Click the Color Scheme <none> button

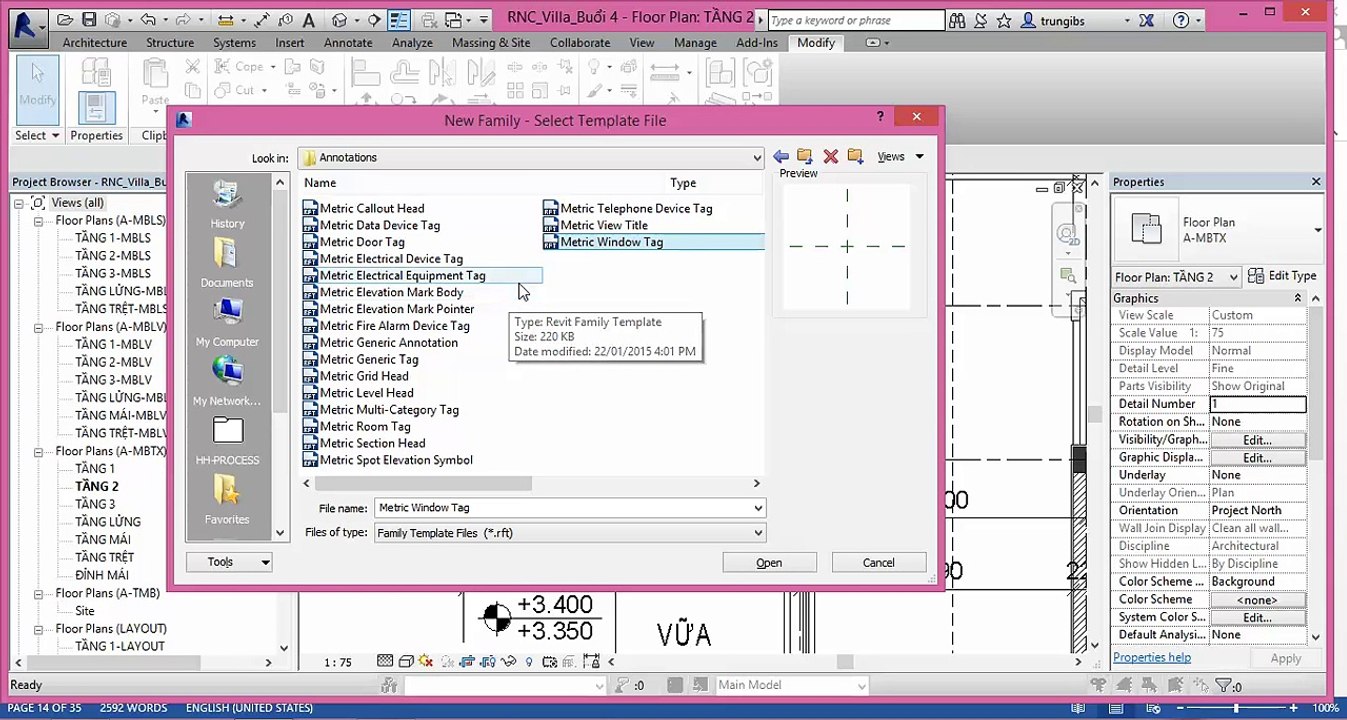1257,600
